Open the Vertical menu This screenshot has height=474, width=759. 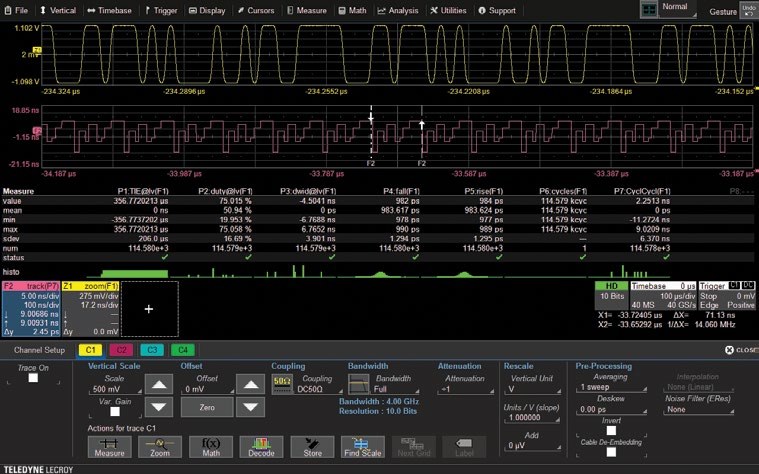coord(58,10)
